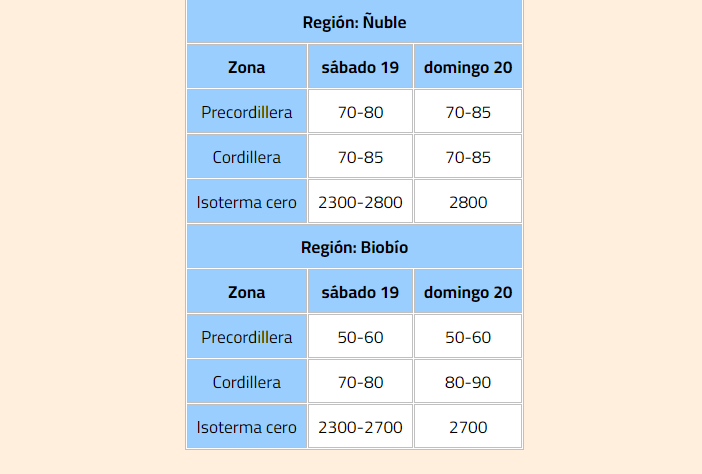Click Ñuble Isoterma cero row label
This screenshot has height=474, width=702.
click(x=247, y=201)
